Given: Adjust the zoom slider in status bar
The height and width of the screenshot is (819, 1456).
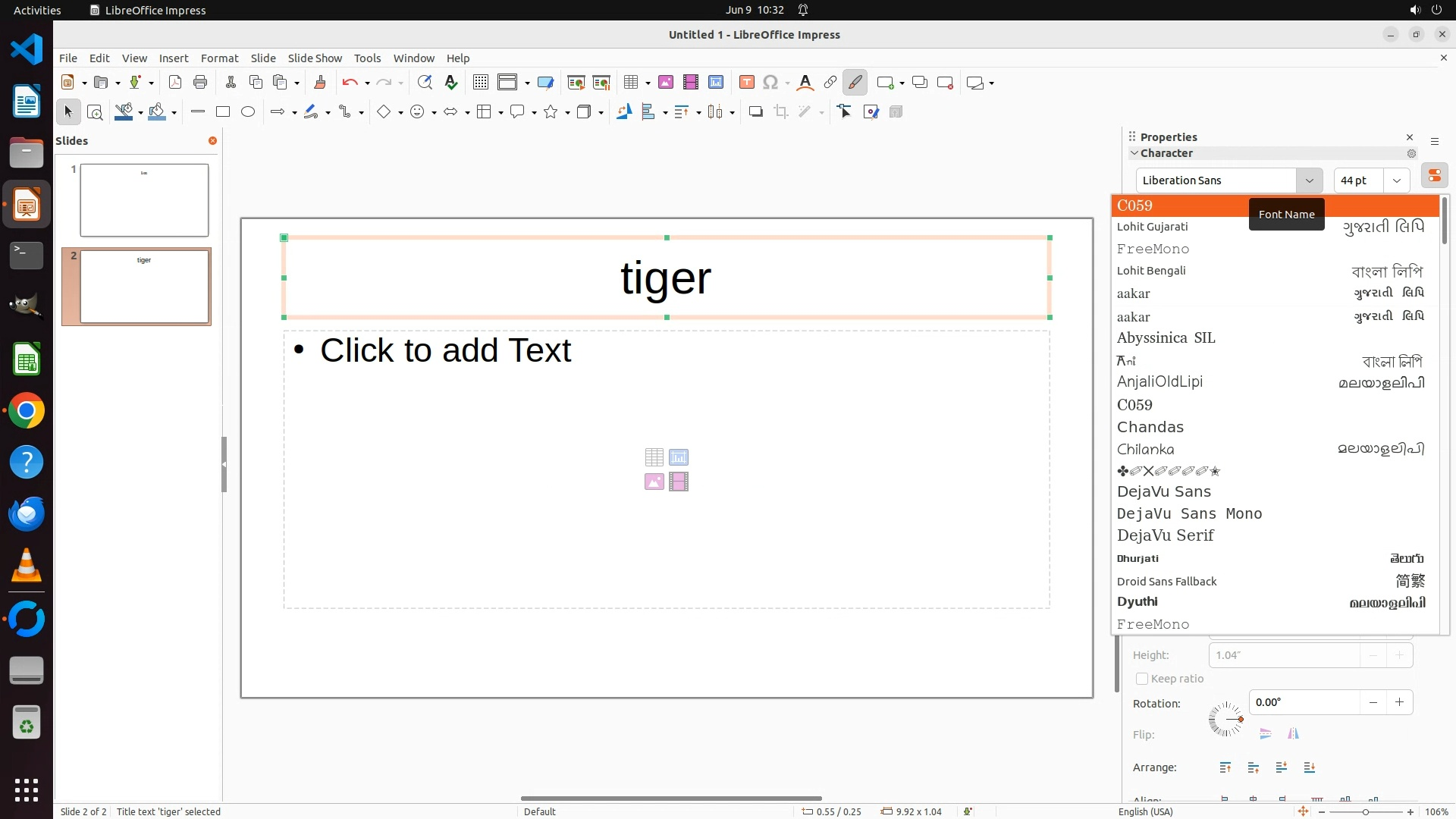Looking at the screenshot, I should point(1366,812).
